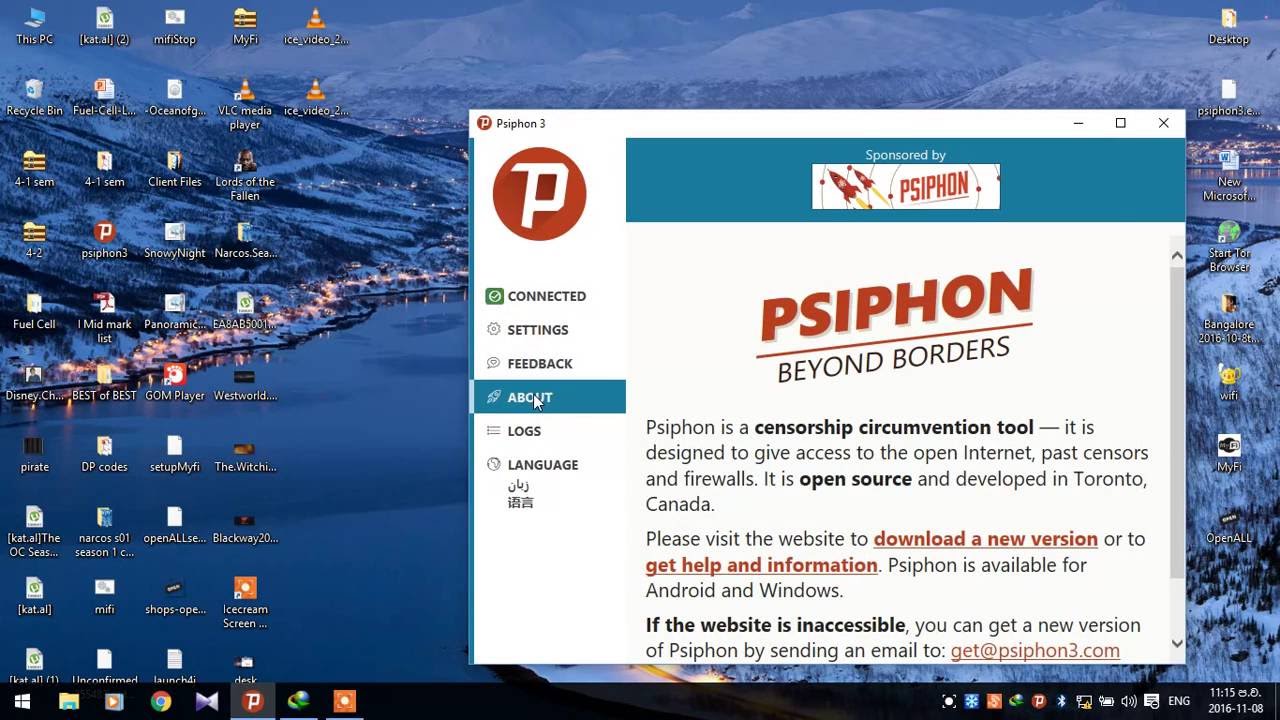The image size is (1280, 720).
Task: Select the DP codes folder icon
Action: click(x=105, y=454)
